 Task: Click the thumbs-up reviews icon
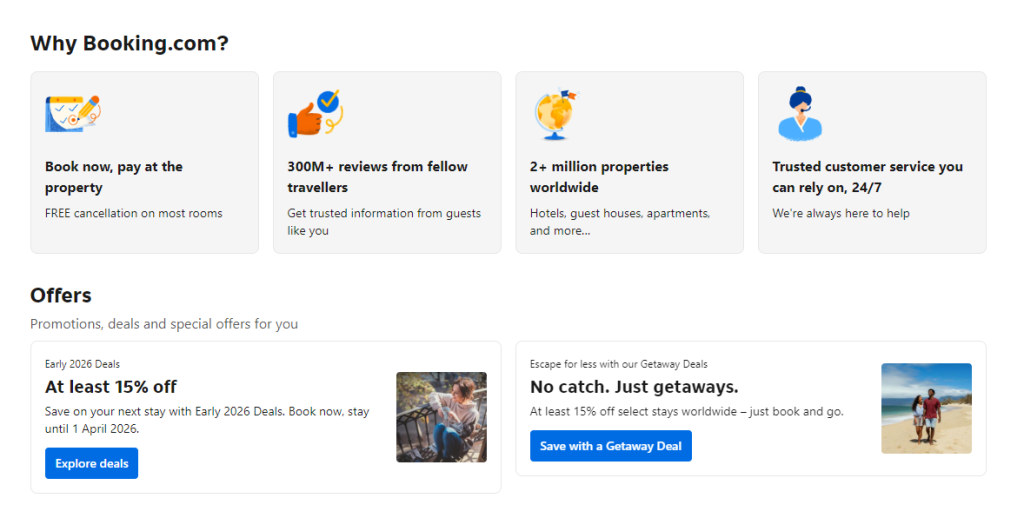(314, 113)
